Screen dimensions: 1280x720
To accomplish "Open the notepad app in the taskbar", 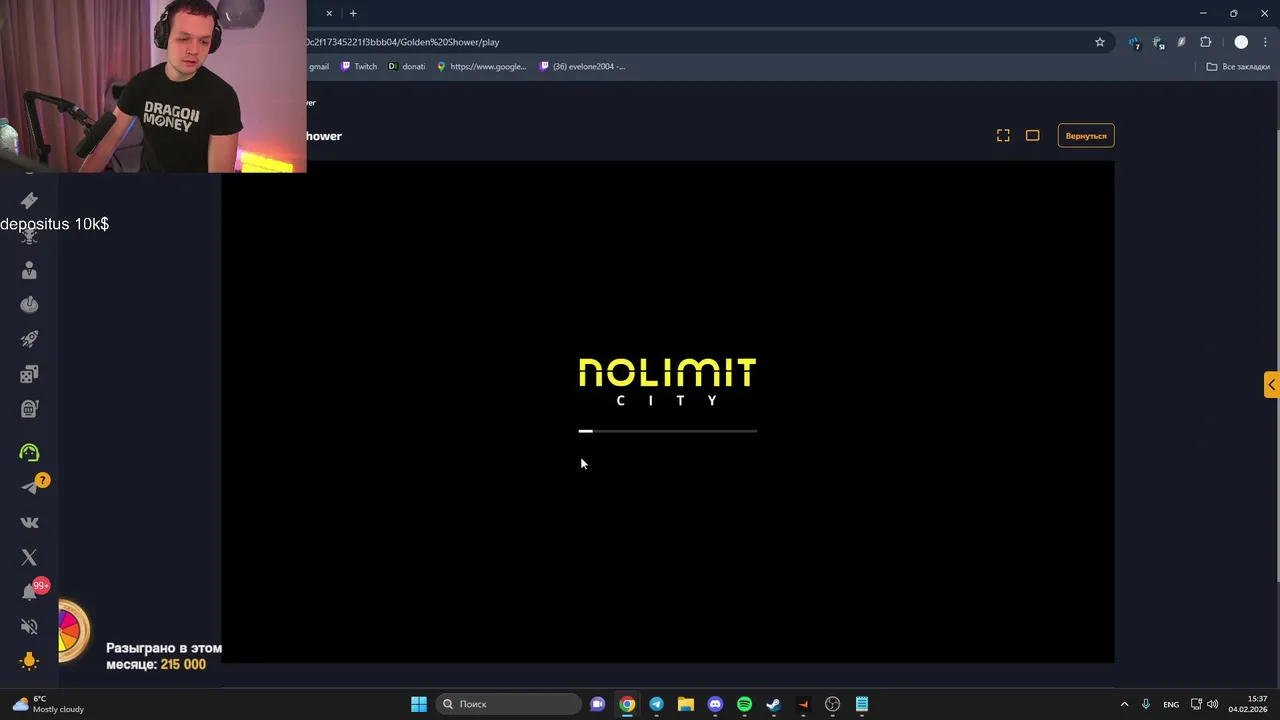I will tap(862, 704).
